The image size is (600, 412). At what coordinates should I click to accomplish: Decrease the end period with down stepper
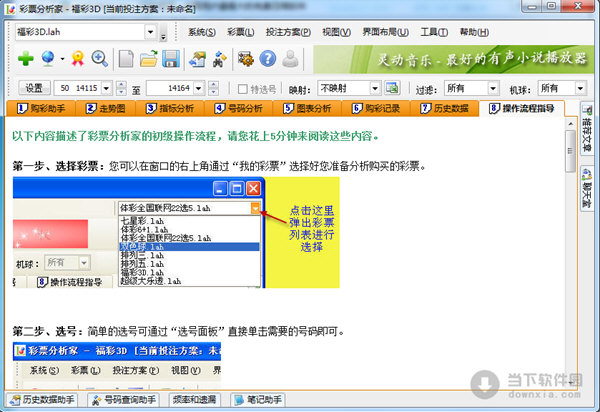point(214,92)
